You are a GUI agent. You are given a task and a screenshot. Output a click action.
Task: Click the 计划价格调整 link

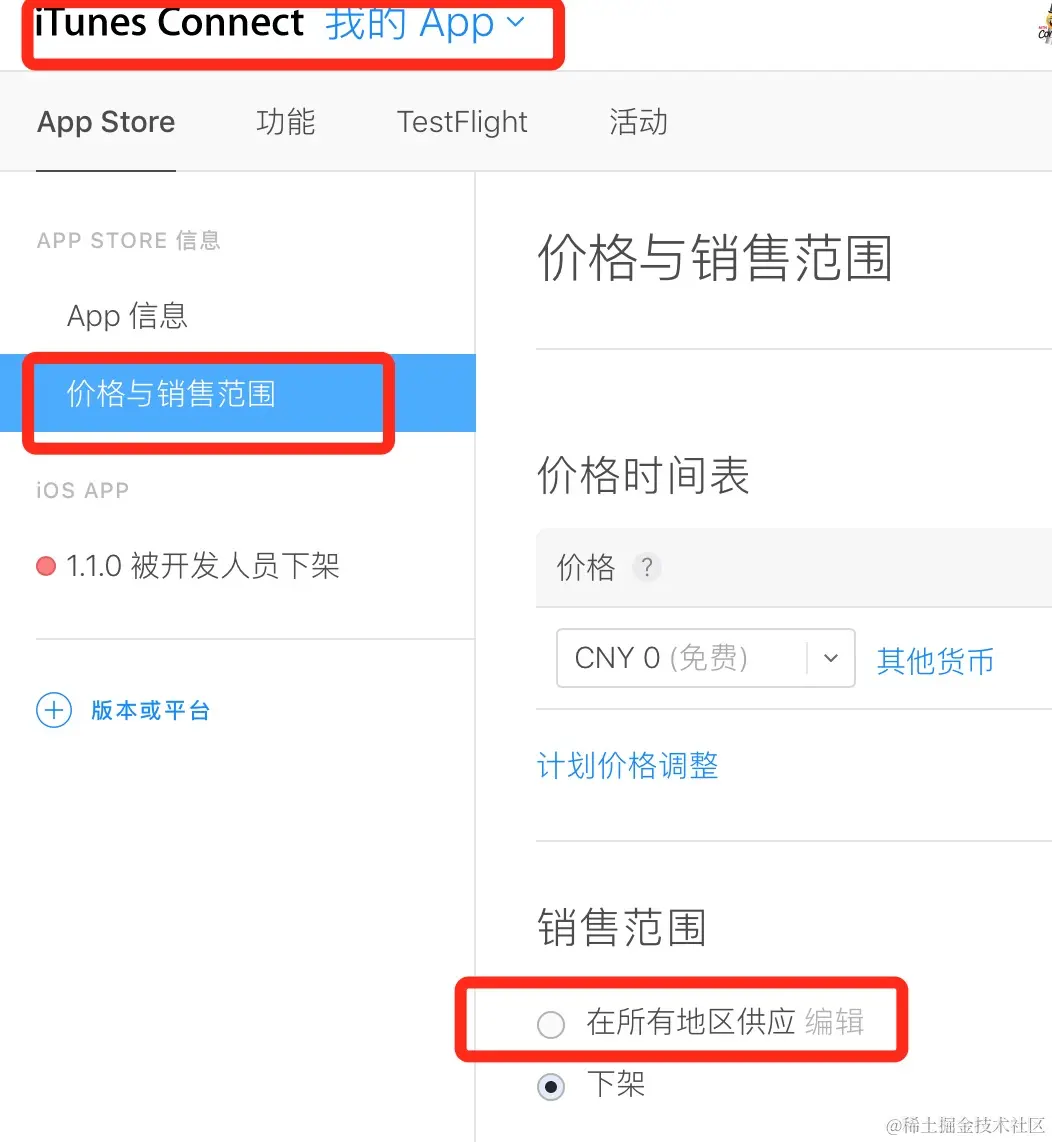pyautogui.click(x=627, y=765)
